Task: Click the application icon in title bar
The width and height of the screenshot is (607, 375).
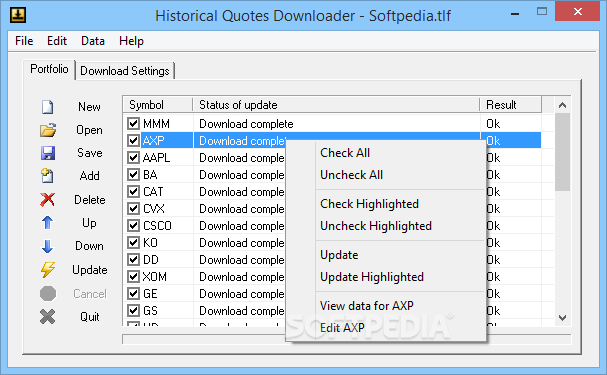Action: [17, 15]
